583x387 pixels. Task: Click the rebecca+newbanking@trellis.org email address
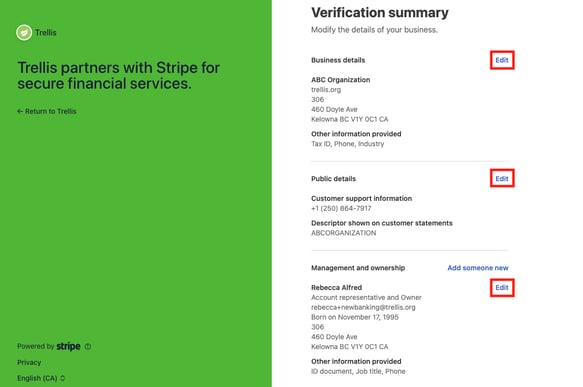tap(363, 307)
